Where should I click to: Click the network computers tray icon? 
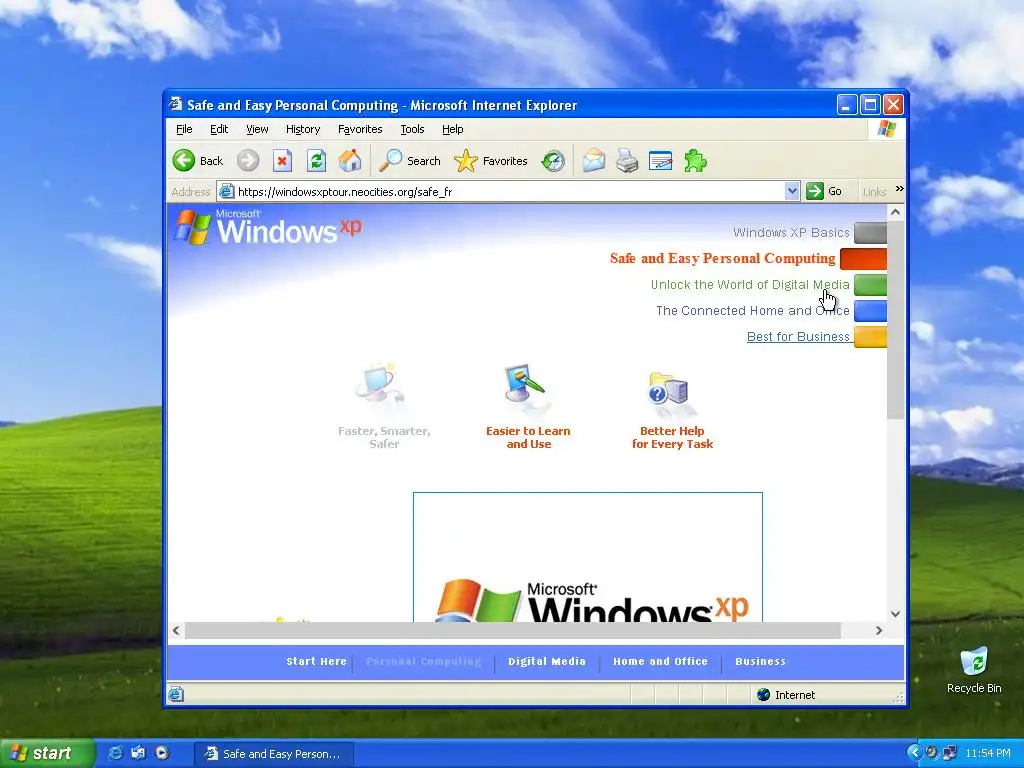point(949,753)
